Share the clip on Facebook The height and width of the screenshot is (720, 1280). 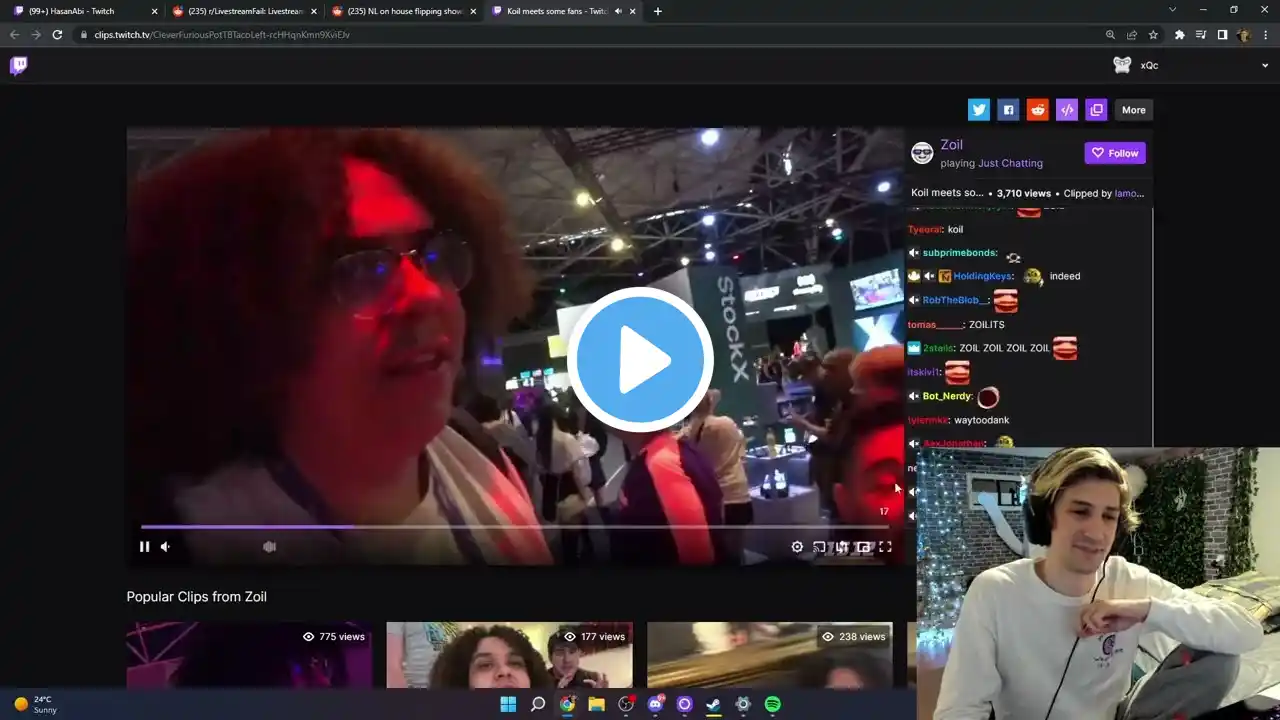[x=1008, y=110]
